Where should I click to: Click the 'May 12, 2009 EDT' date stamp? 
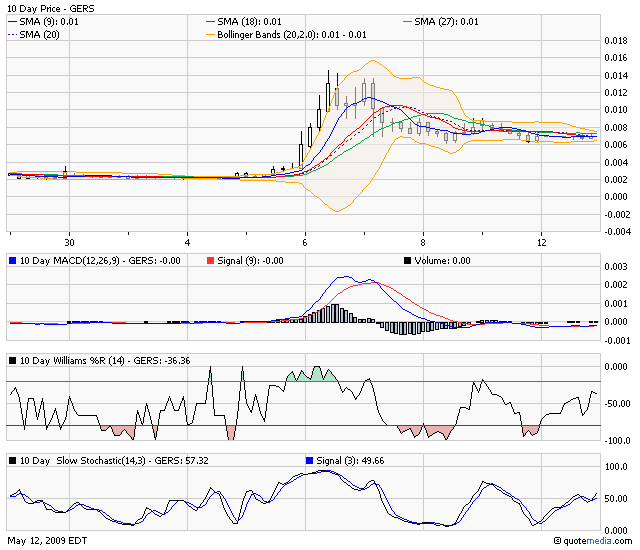[x=47, y=541]
